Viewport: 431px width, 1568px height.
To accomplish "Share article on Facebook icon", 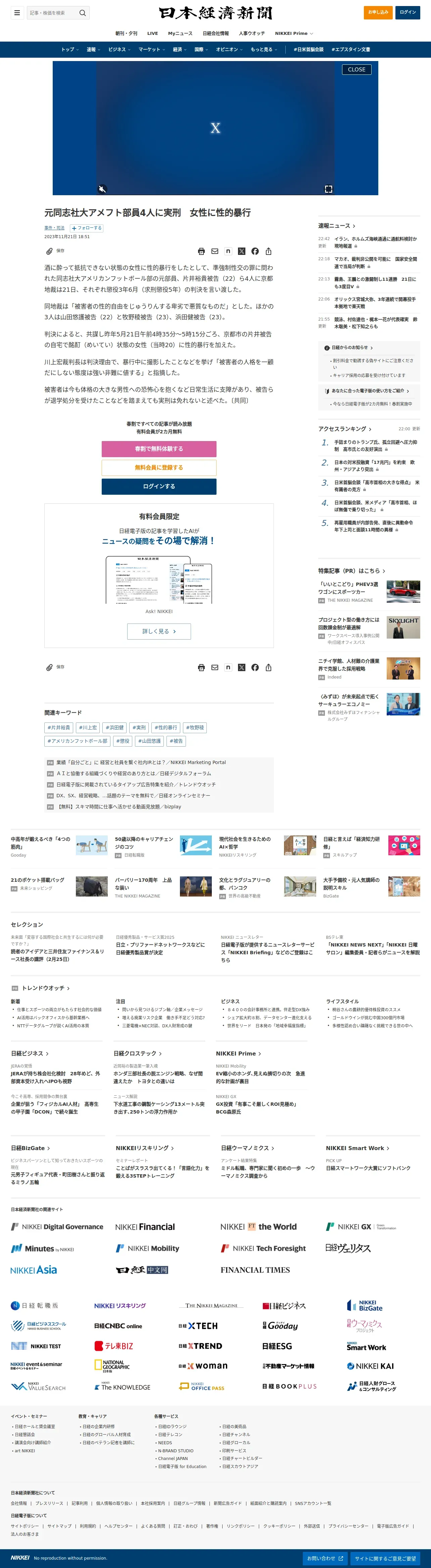I will [x=255, y=251].
